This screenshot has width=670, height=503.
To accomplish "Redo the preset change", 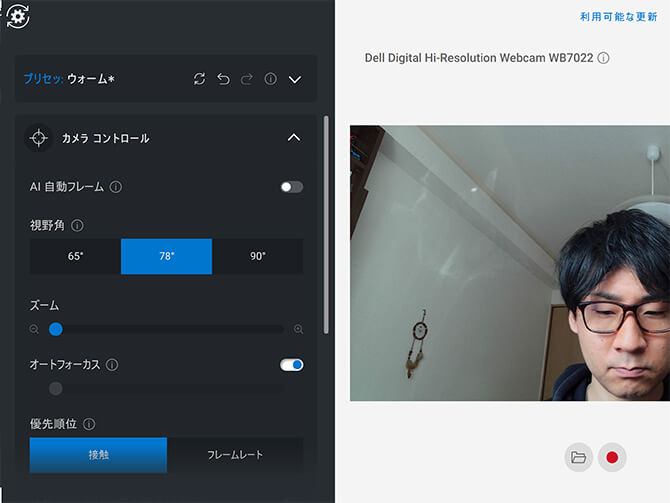I will pyautogui.click(x=247, y=79).
